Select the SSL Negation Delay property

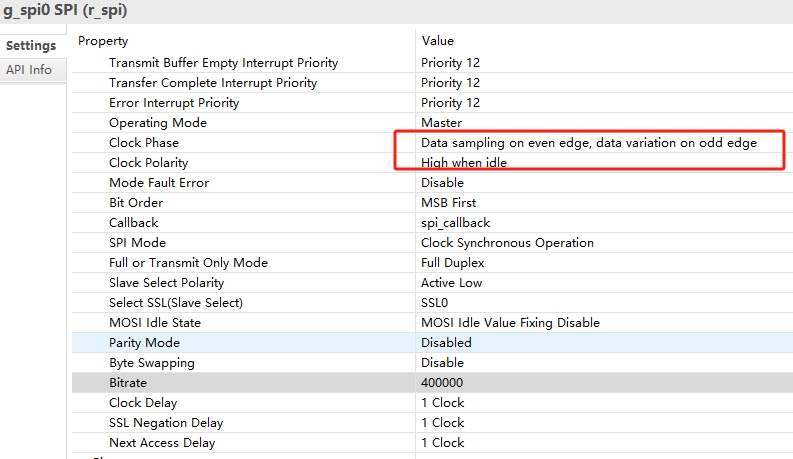(x=166, y=423)
